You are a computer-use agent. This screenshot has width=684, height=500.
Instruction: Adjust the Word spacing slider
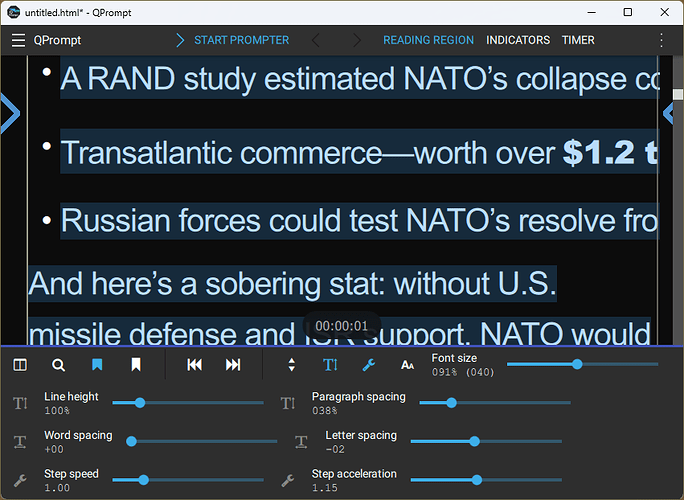click(x=202, y=442)
